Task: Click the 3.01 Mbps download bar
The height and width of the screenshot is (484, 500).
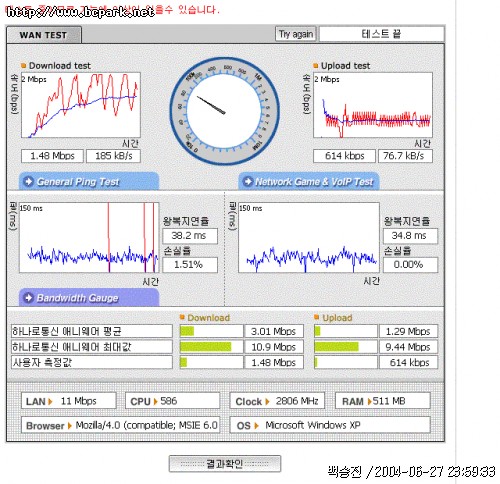Action: tap(211, 331)
